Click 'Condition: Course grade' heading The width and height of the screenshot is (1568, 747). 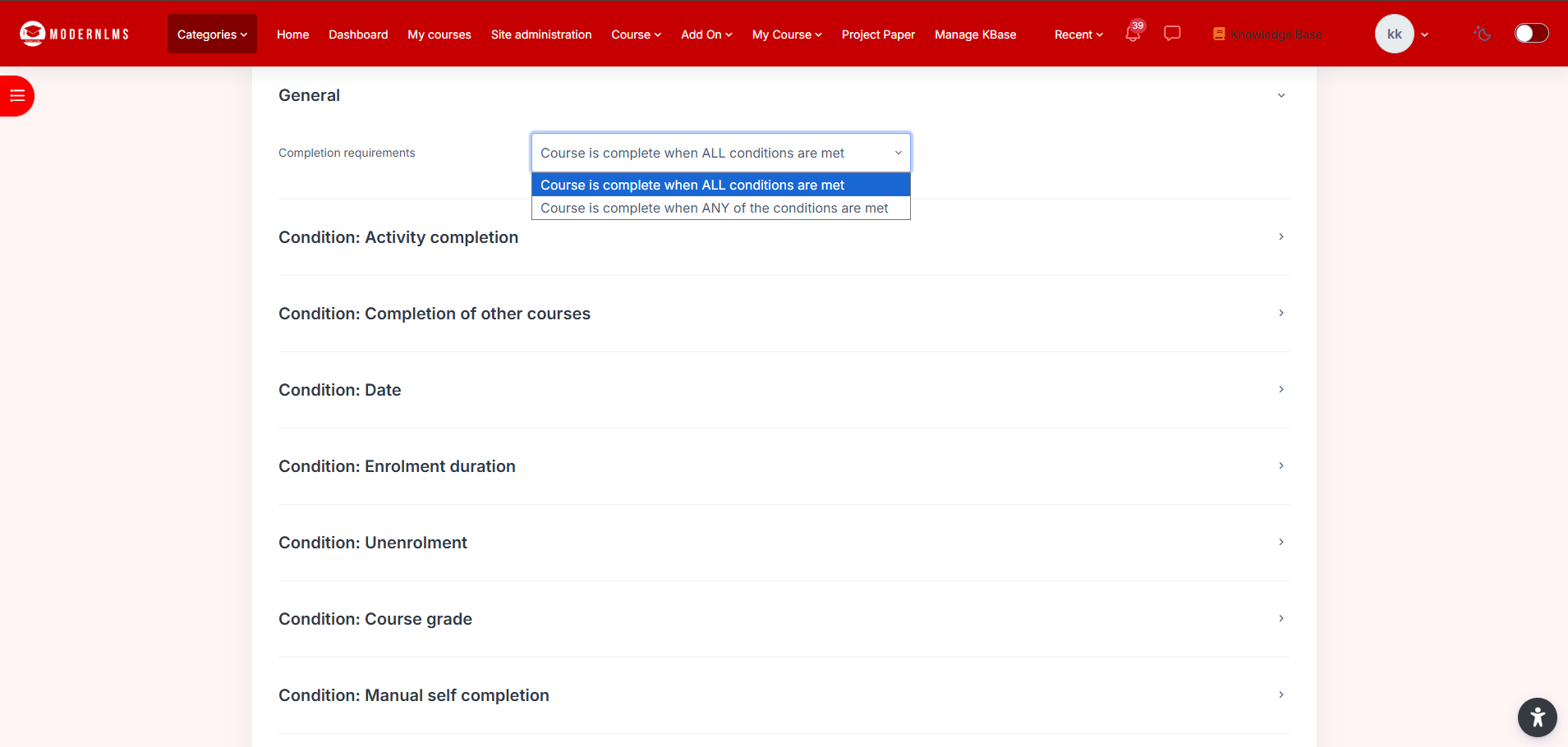tap(375, 619)
